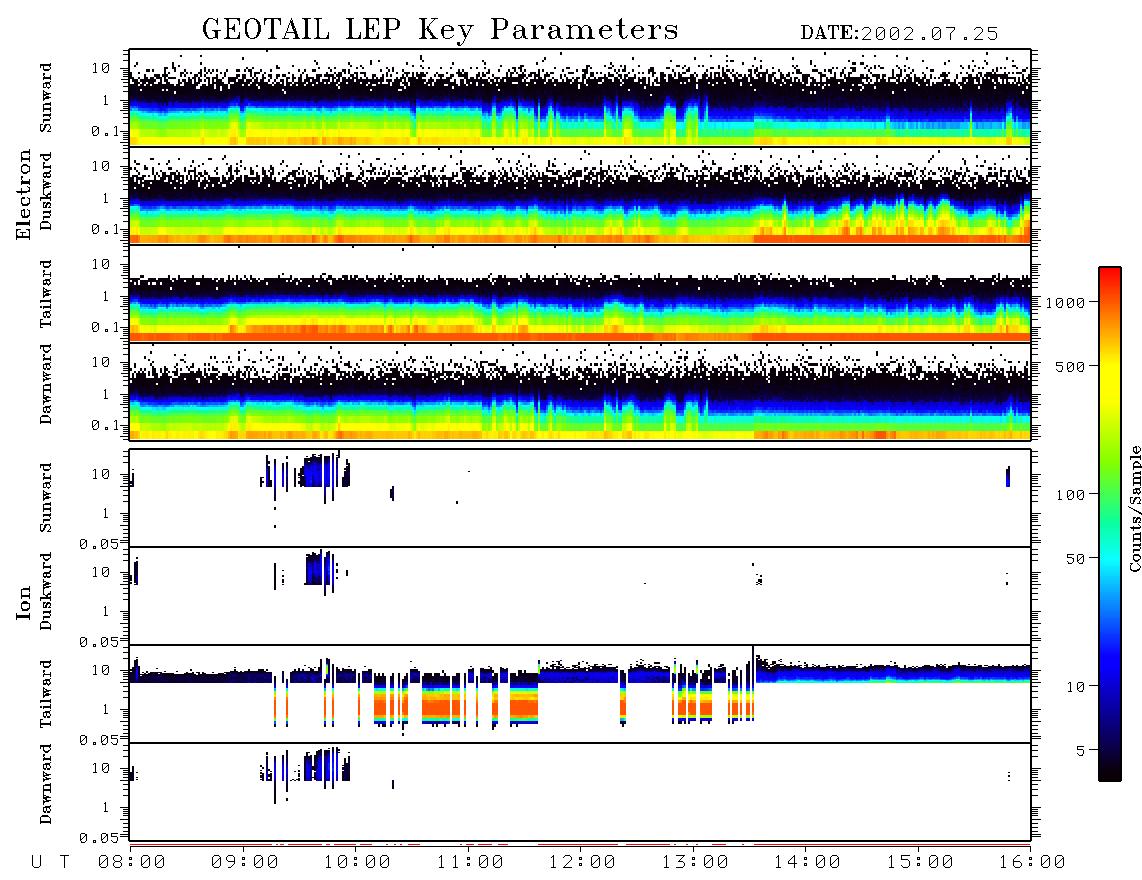1142x880 pixels.
Task: Click the colorbar value 100
Action: pos(1071,495)
